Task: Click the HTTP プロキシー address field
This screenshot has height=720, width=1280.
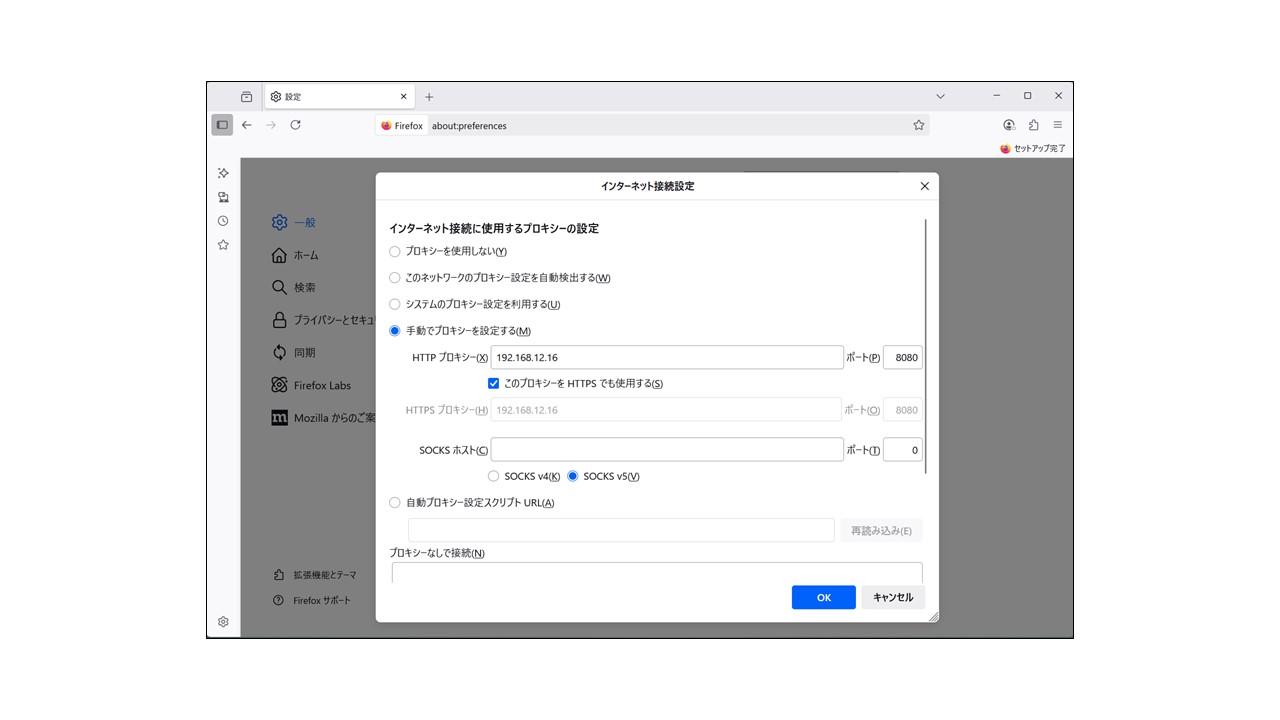Action: 666,358
